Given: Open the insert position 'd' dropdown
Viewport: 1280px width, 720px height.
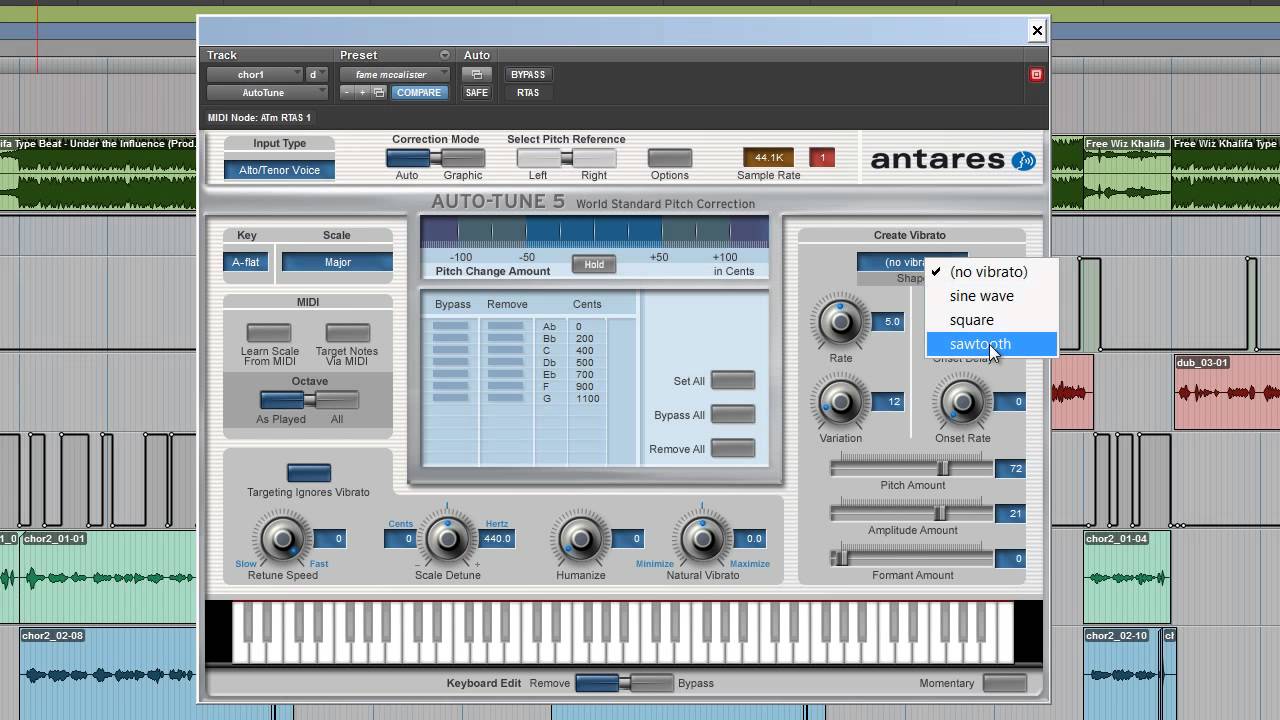Looking at the screenshot, I should (316, 74).
